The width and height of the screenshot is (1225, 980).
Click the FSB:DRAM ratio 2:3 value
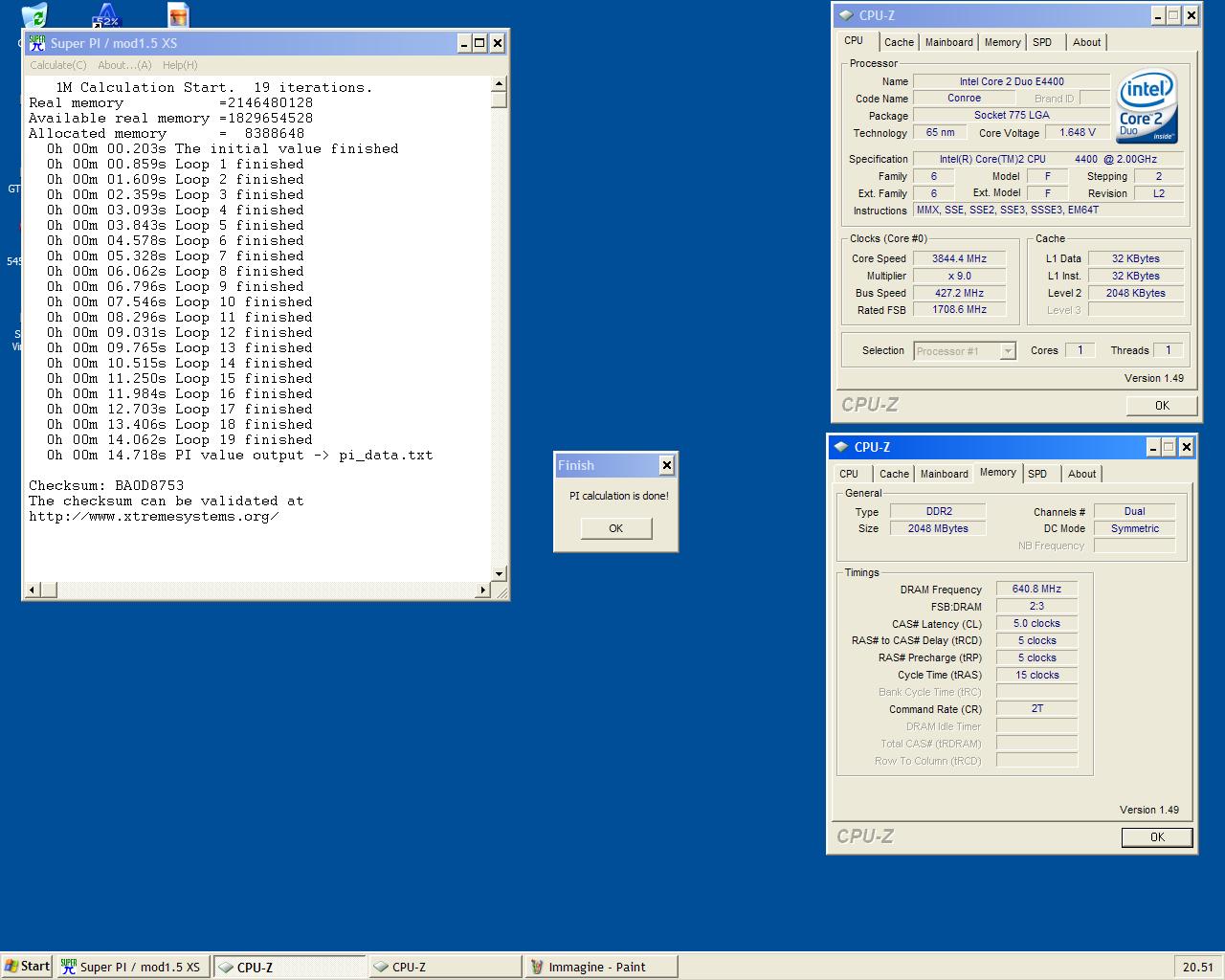click(x=1036, y=607)
